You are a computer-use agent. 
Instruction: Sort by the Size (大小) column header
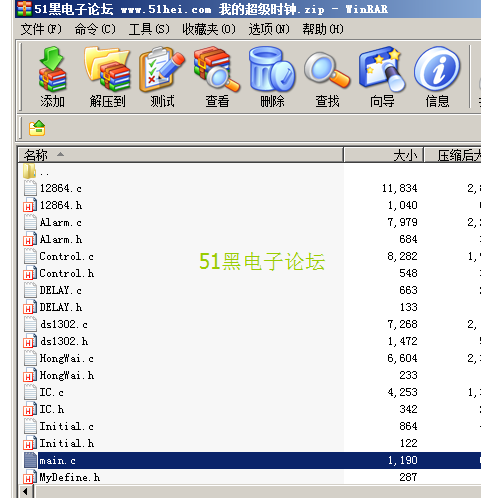pyautogui.click(x=383, y=155)
